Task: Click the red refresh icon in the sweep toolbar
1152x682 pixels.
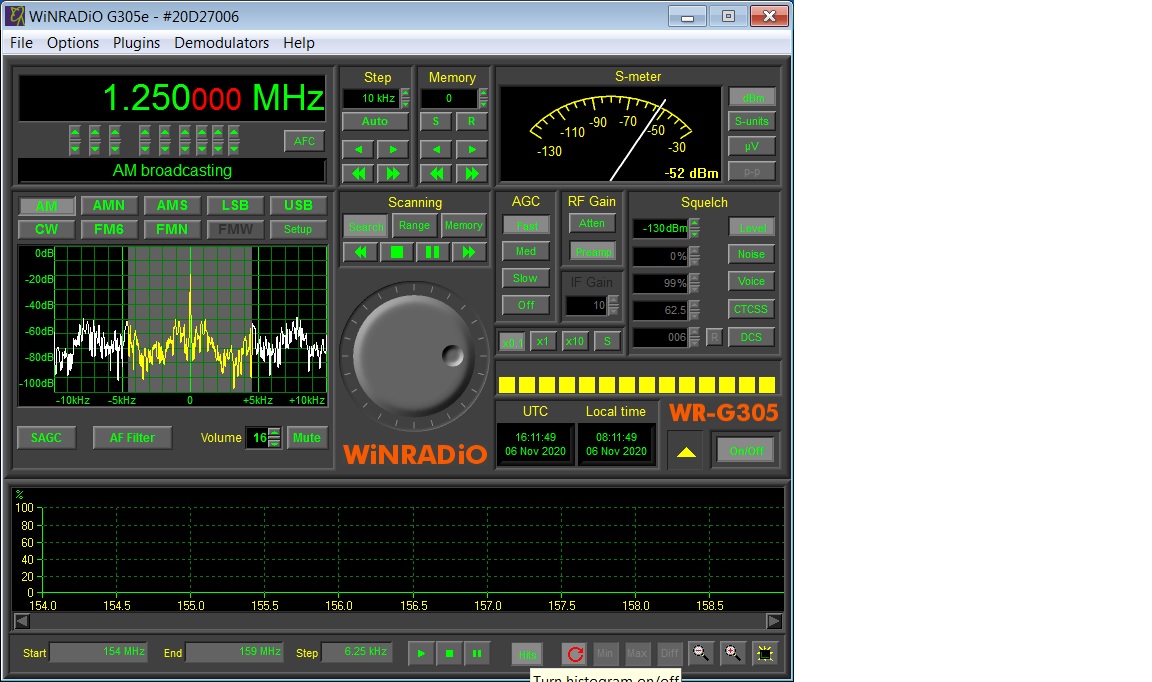Action: pyautogui.click(x=574, y=654)
